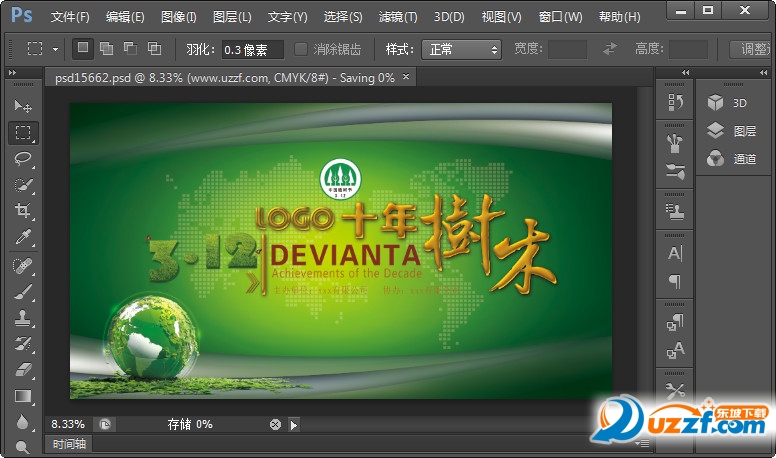Open the 编辑(E) menu
This screenshot has width=776, height=458.
click(x=125, y=17)
